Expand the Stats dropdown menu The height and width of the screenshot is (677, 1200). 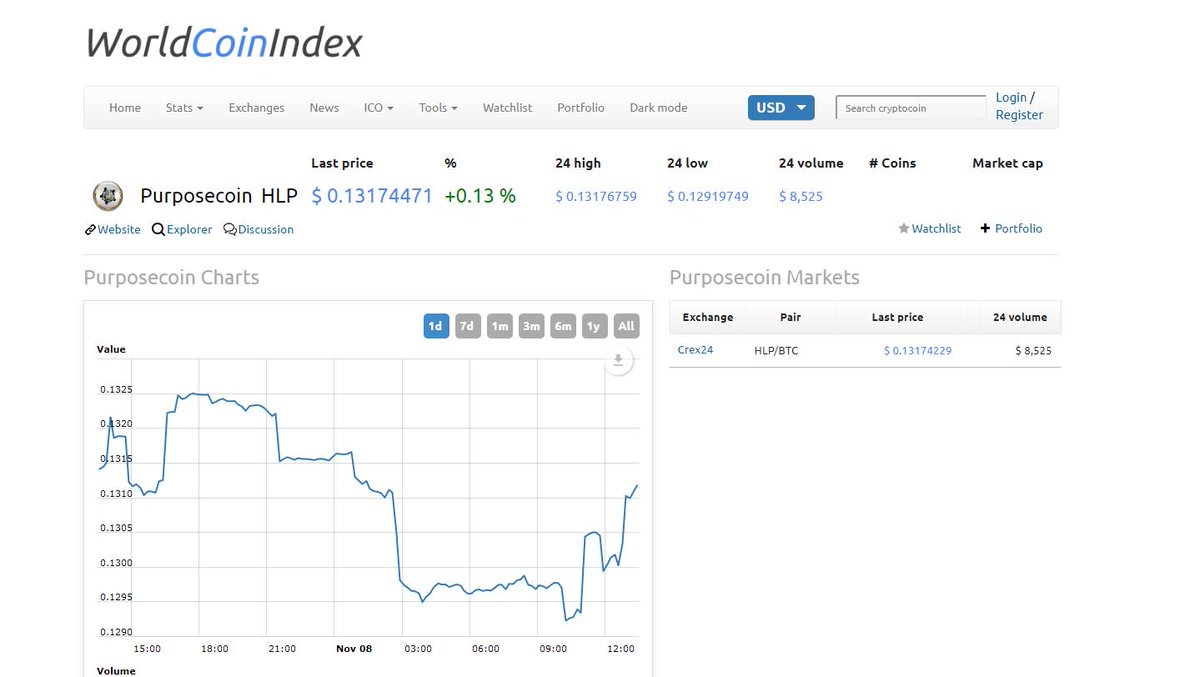coord(184,108)
